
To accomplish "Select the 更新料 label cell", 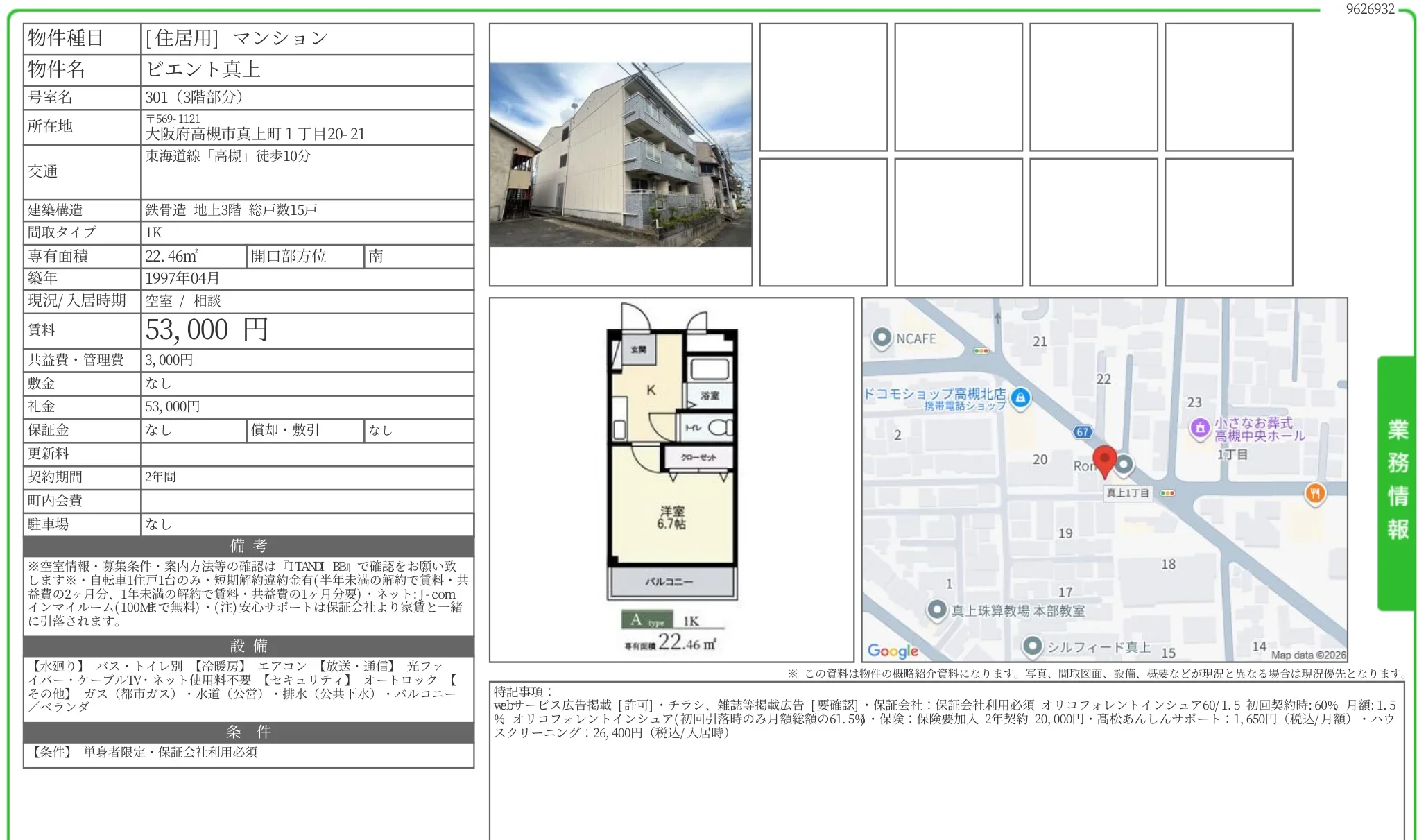I will [x=82, y=454].
